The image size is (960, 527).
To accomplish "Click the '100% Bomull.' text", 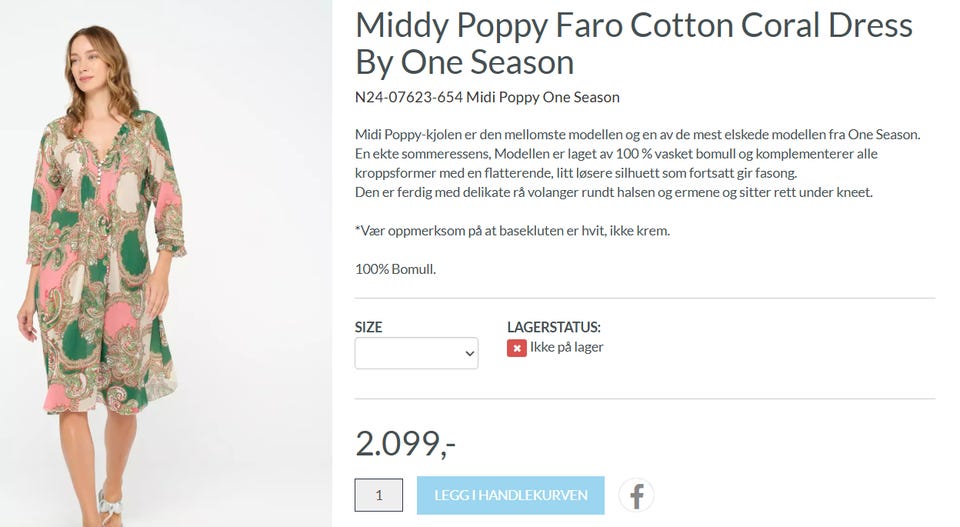I will coord(395,268).
